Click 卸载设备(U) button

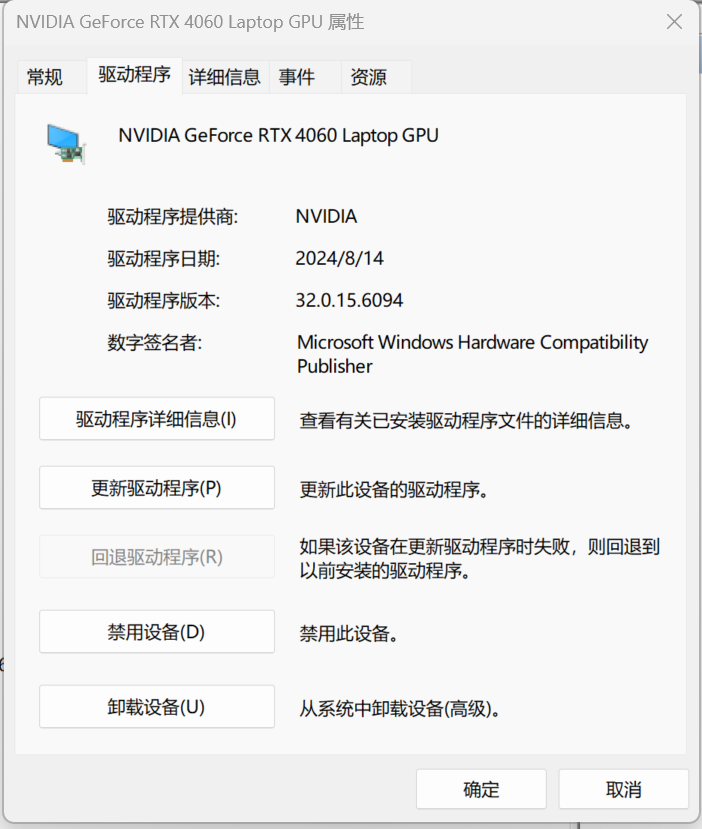pos(157,707)
